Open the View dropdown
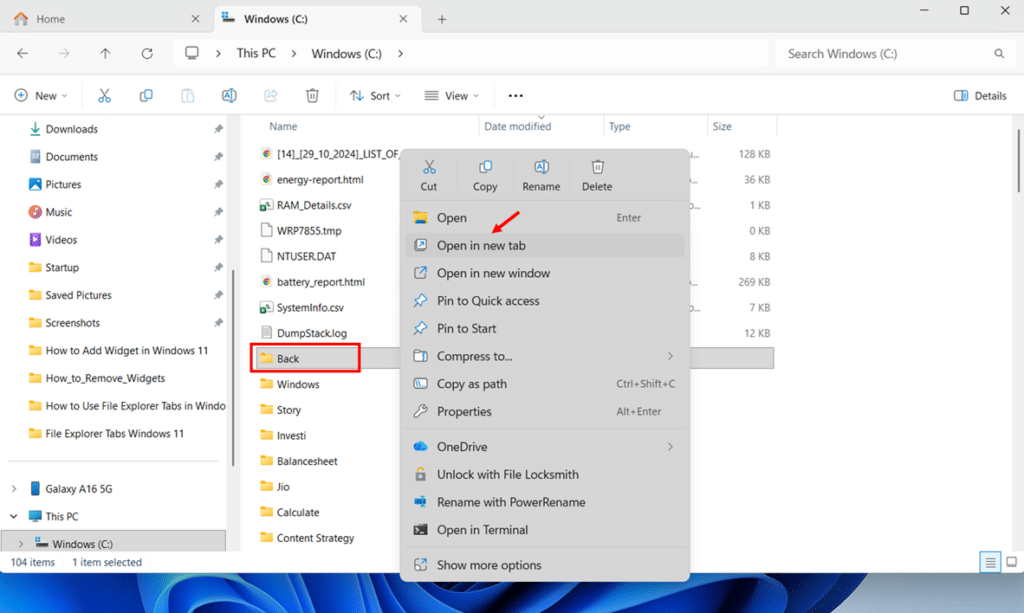The image size is (1024, 613). coord(452,96)
